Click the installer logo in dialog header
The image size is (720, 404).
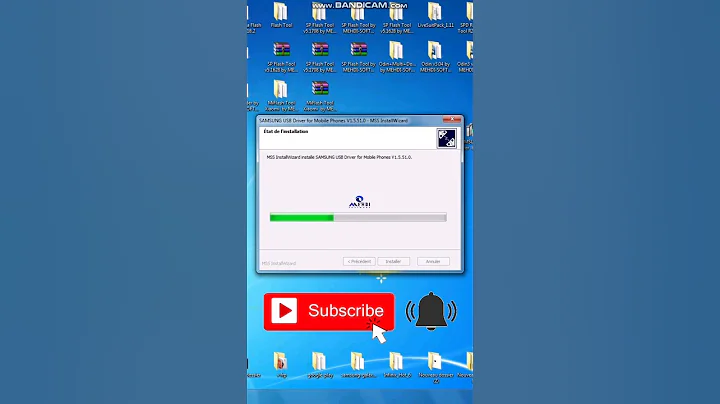(446, 138)
